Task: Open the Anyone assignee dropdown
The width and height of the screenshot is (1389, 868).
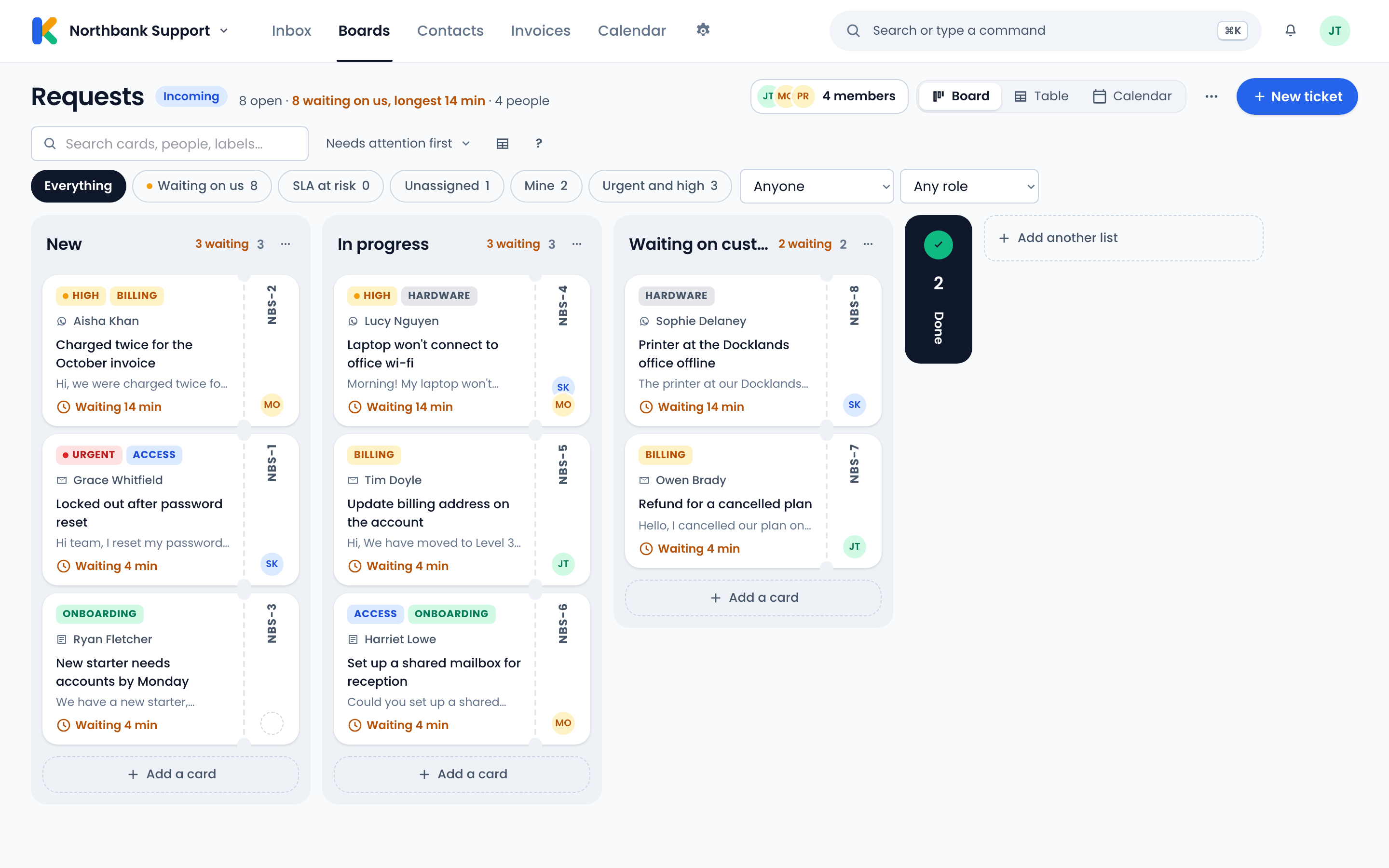Action: [x=816, y=186]
